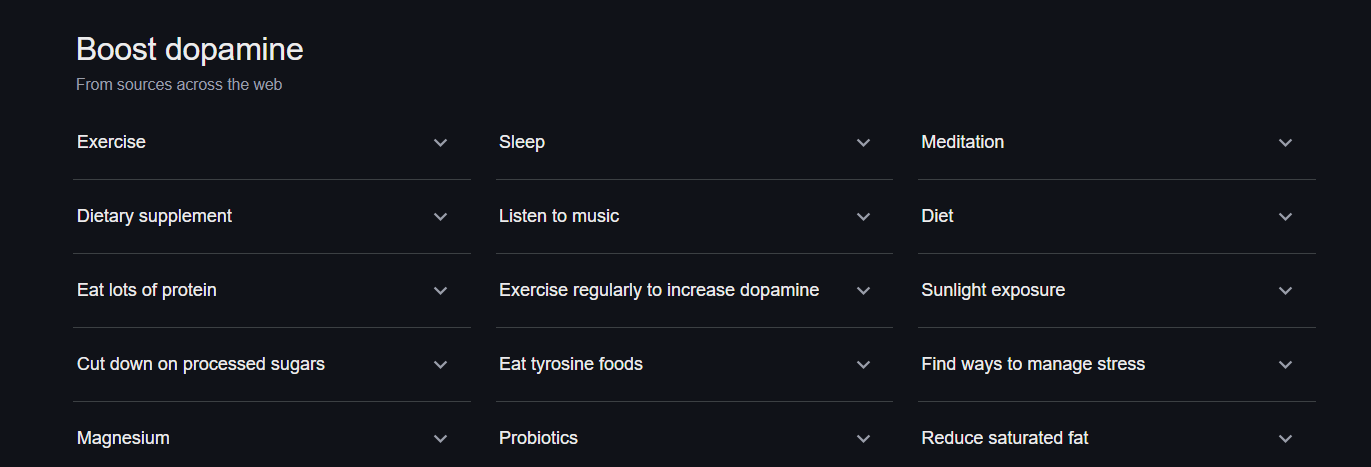The width and height of the screenshot is (1371, 467).
Task: Click the Meditation topic label
Action: (962, 142)
